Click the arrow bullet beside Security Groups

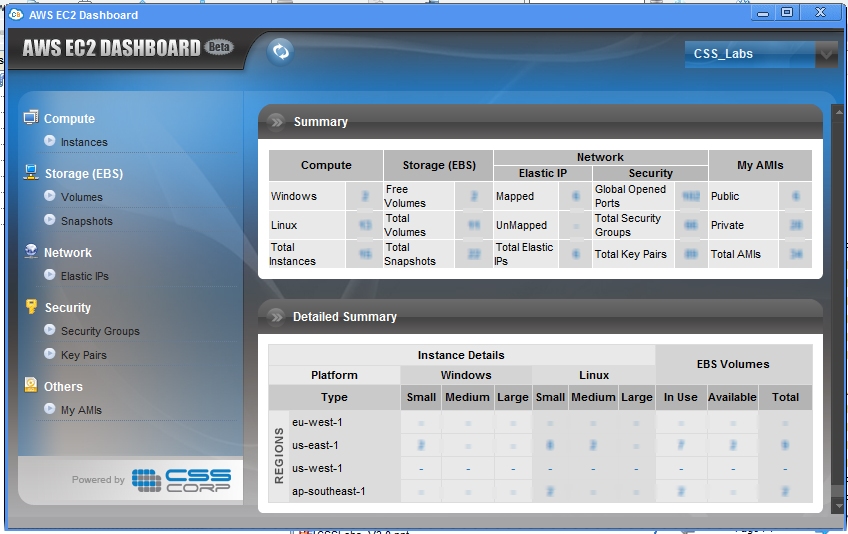point(50,330)
